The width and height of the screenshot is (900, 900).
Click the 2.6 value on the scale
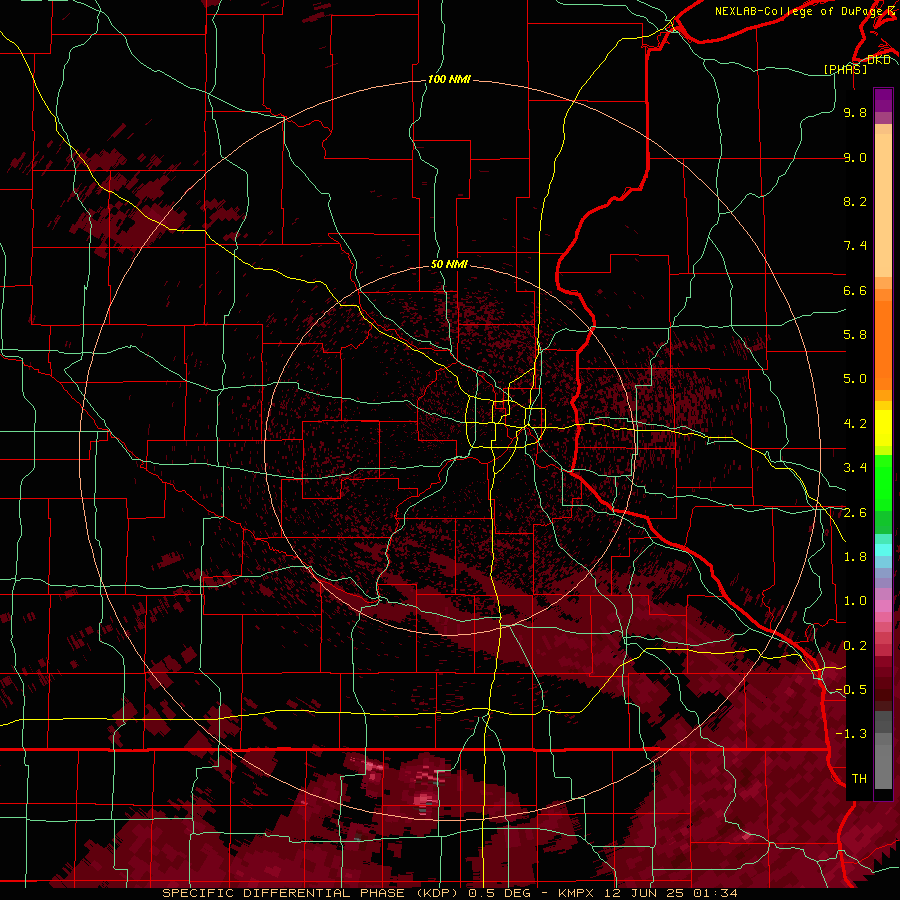(x=855, y=513)
